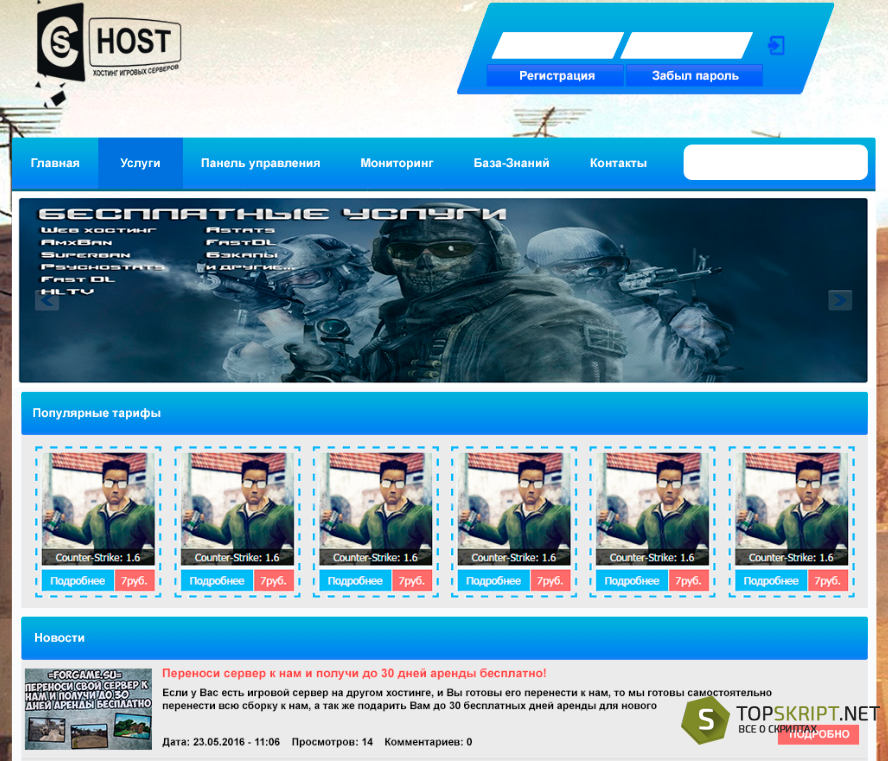Click the Новости section header
The image size is (888, 761).
(445, 638)
